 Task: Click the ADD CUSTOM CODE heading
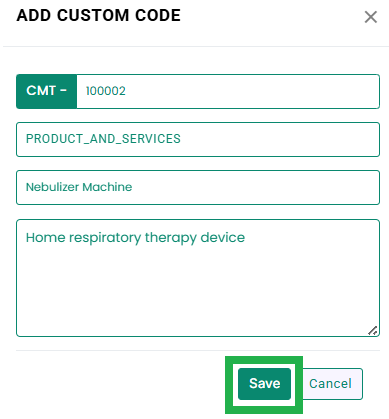99,16
